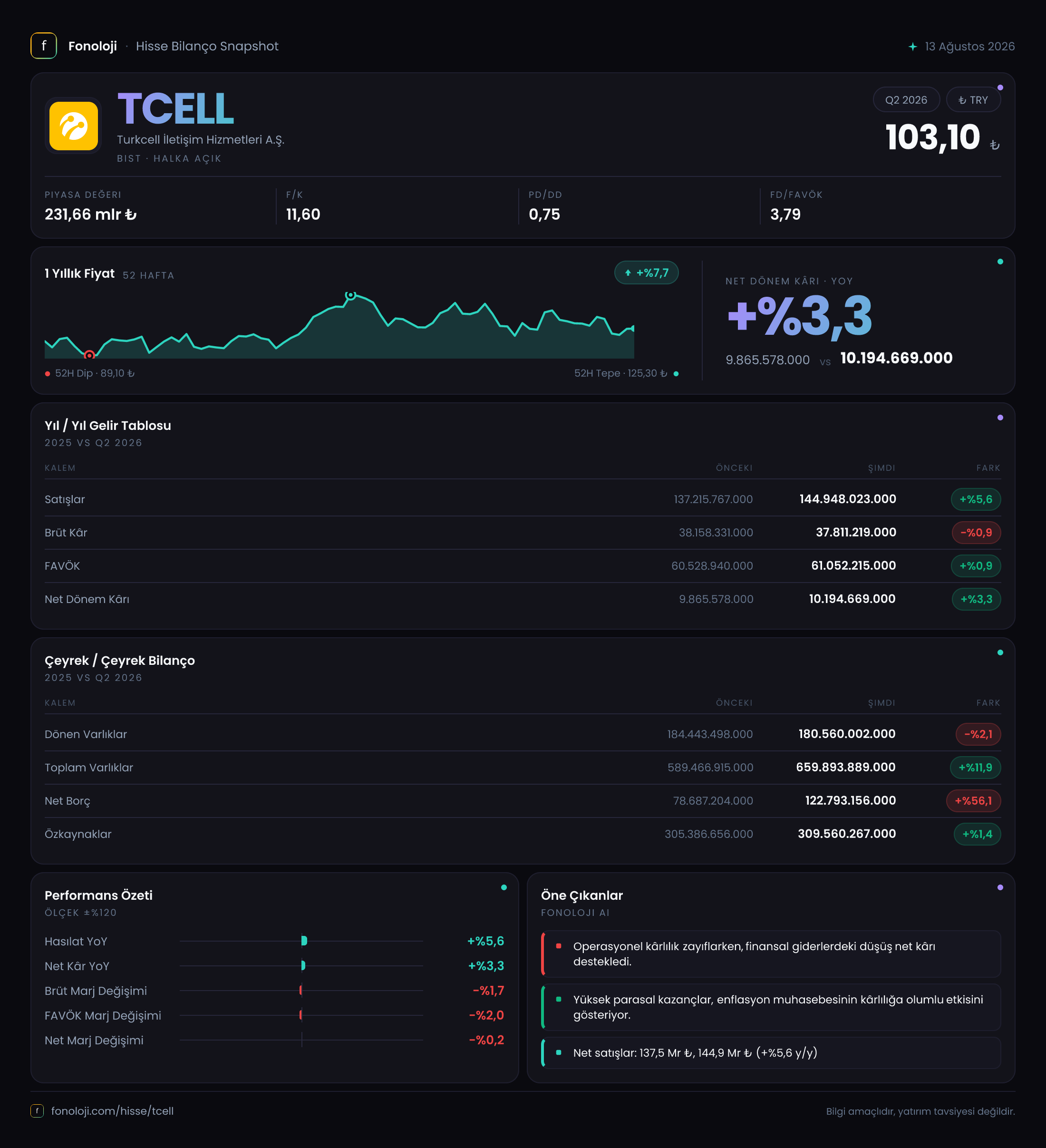Click the Brüt Marj Değişimi bar

coord(301,990)
